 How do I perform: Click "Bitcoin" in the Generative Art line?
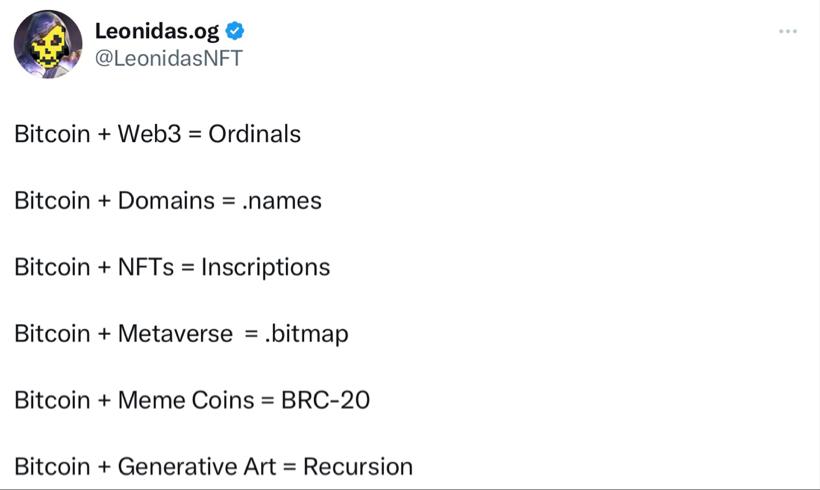52,467
